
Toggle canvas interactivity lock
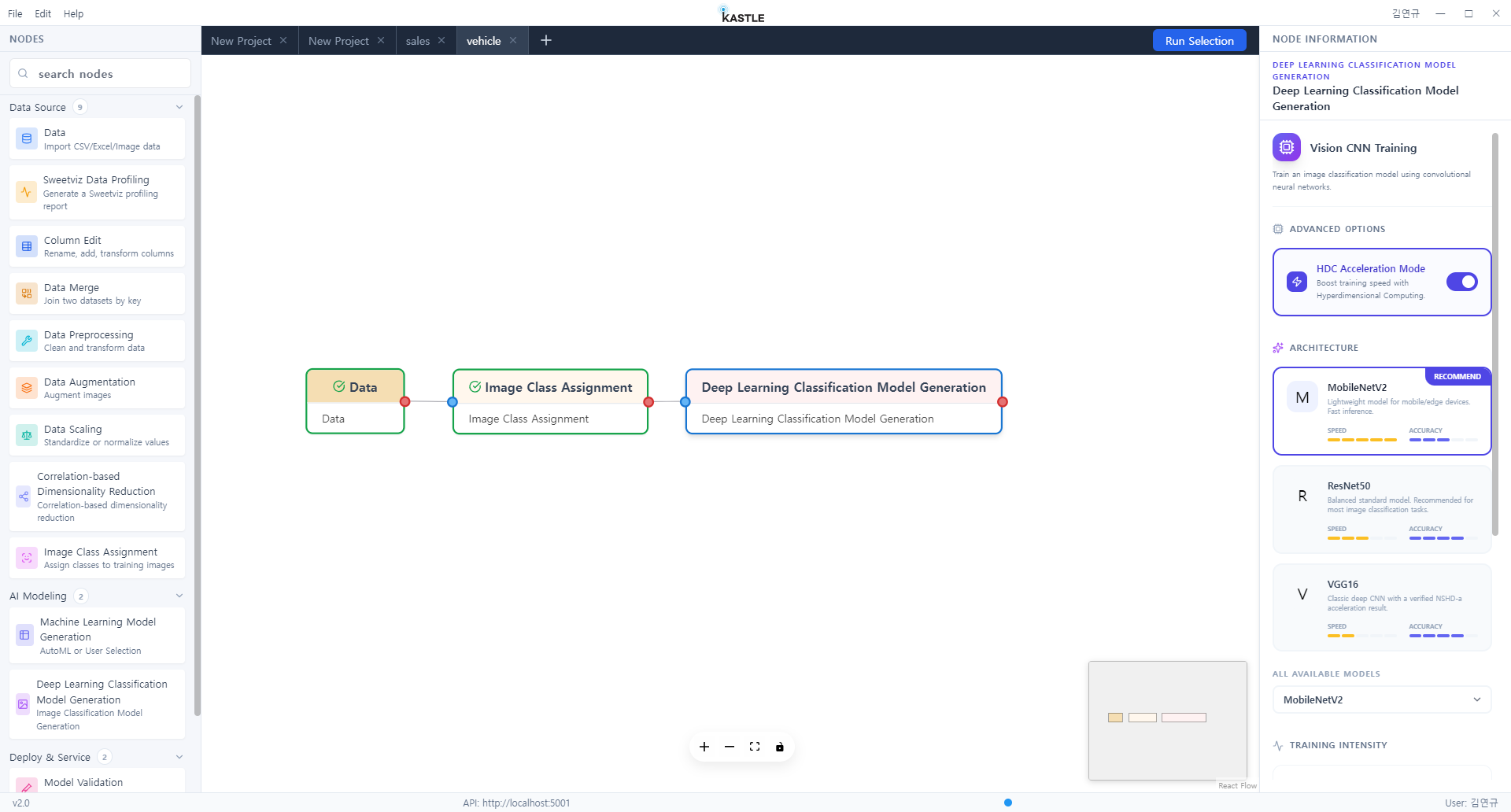pyautogui.click(x=780, y=747)
